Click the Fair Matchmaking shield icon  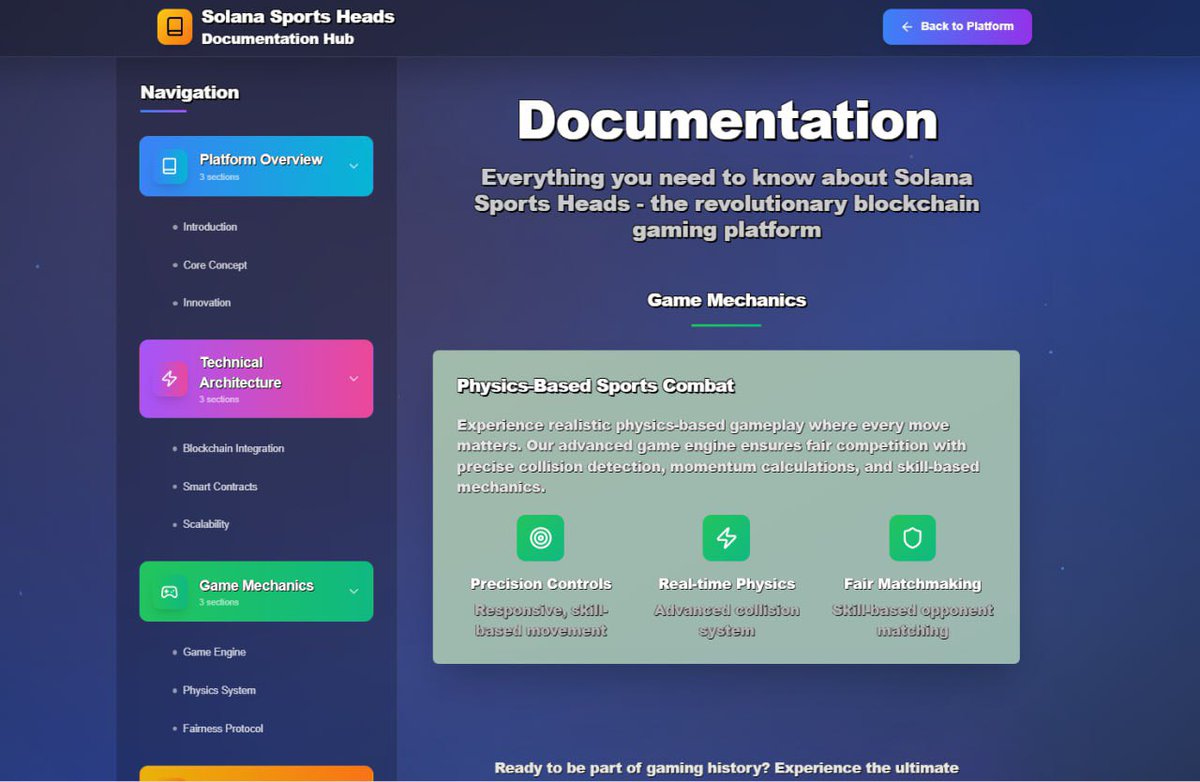[x=912, y=538]
